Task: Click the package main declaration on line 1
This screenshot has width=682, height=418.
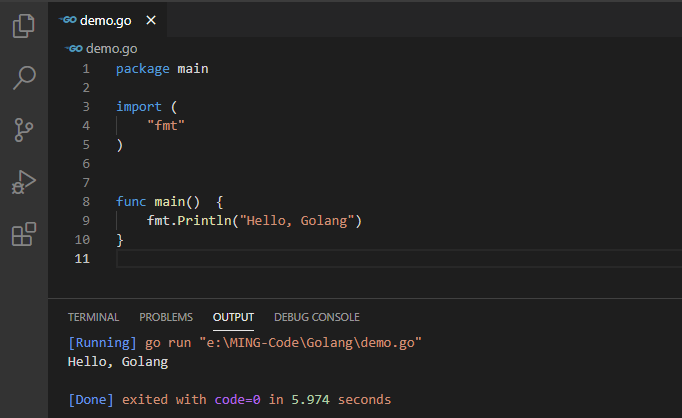Action: coord(162,69)
